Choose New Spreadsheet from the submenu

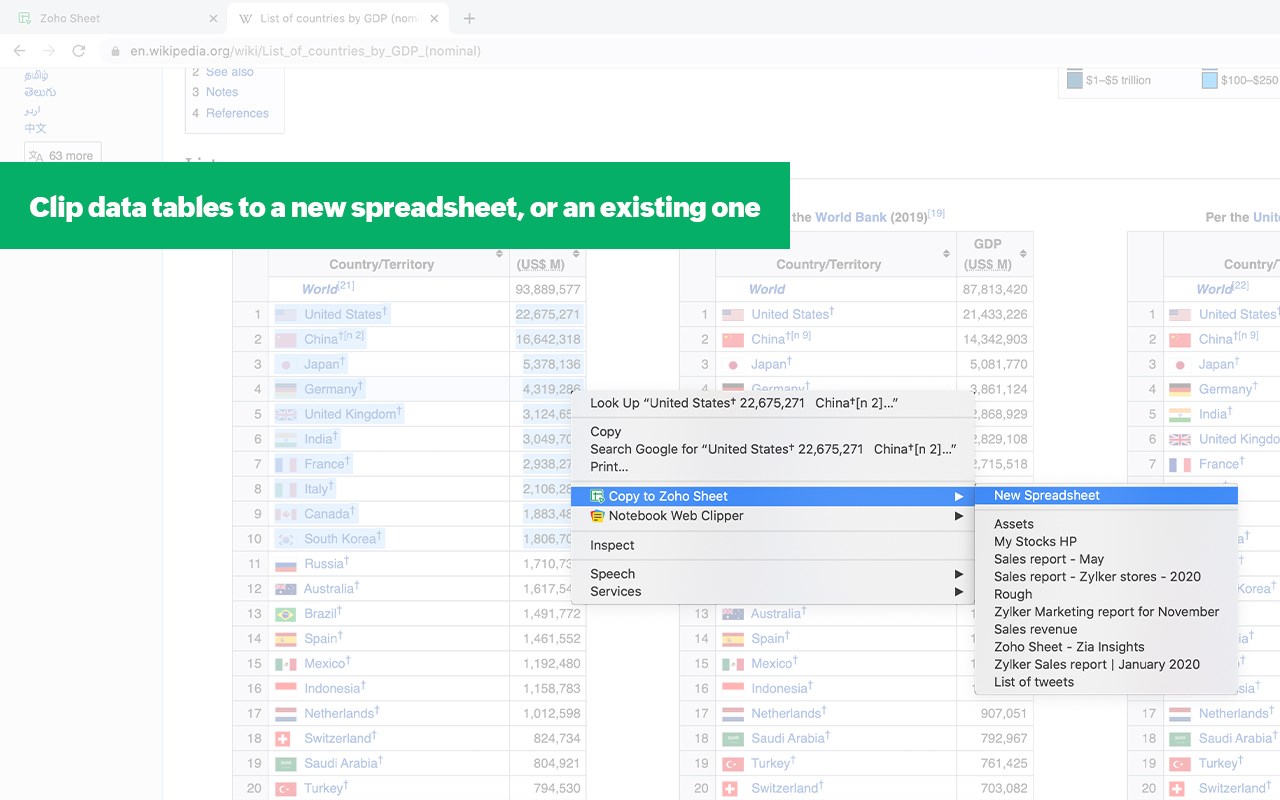click(x=1106, y=495)
